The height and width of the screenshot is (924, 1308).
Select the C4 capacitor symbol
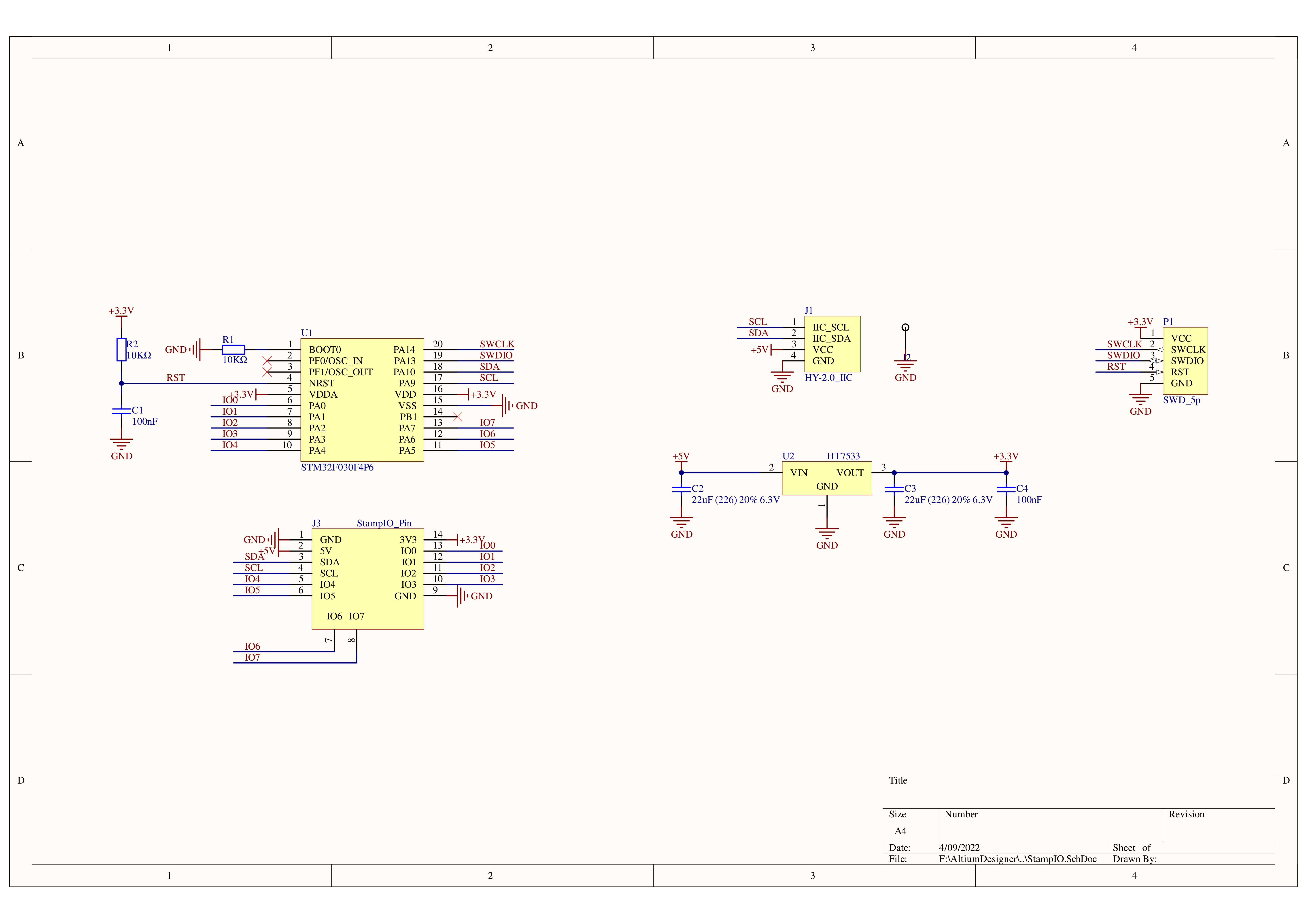pos(1006,489)
